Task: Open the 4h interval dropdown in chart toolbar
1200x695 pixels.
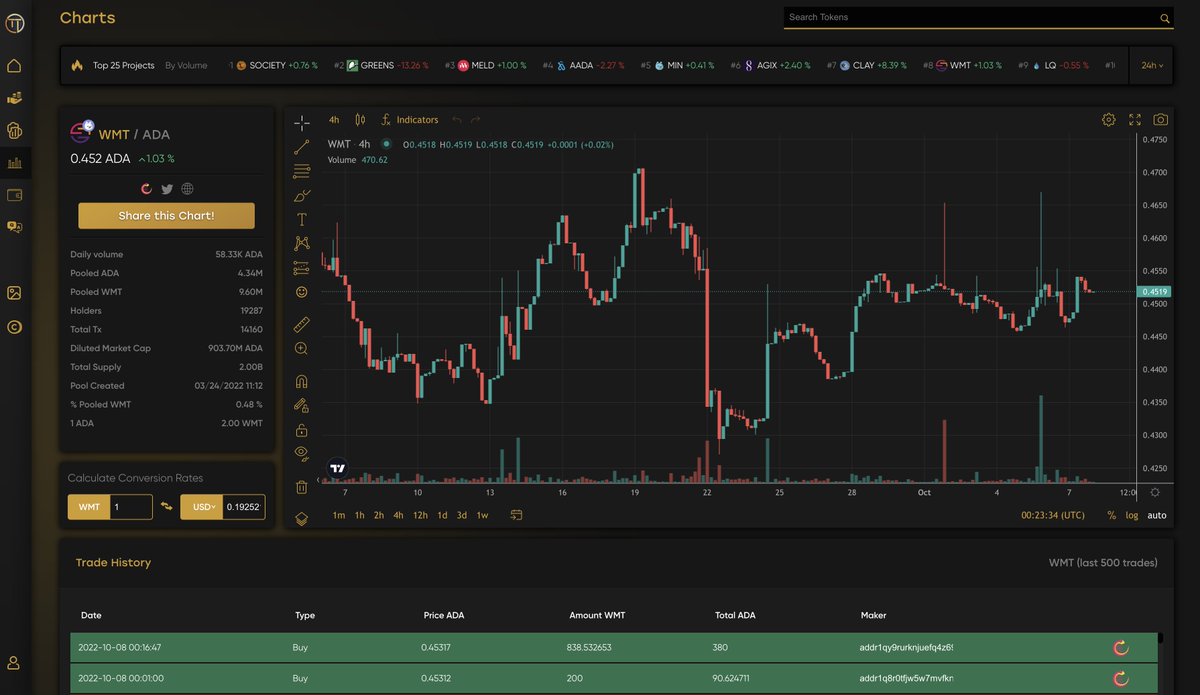Action: tap(334, 120)
